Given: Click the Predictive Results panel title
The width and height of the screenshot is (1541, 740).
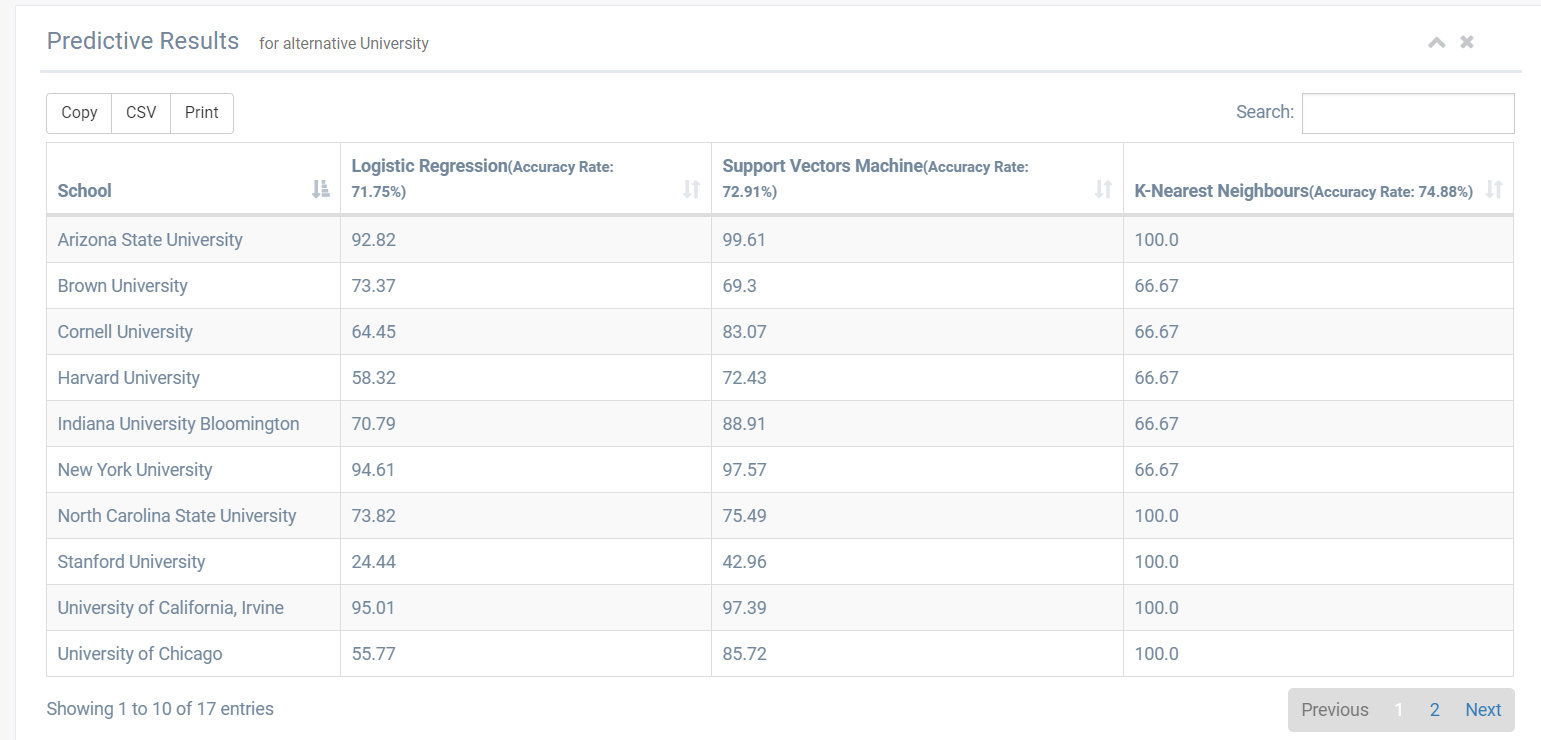Looking at the screenshot, I should 143,41.
